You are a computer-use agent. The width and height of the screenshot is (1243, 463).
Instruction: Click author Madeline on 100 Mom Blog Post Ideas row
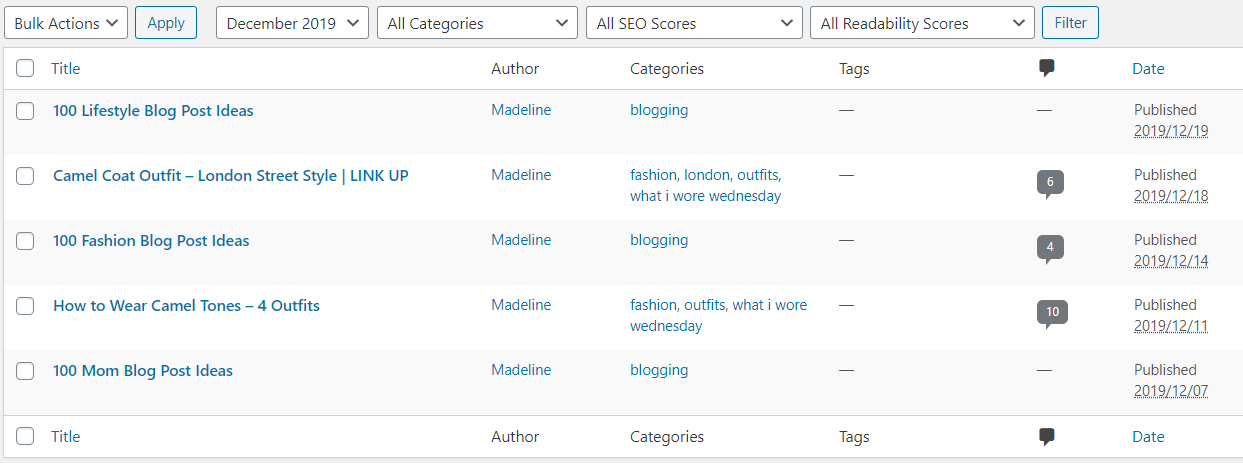tap(521, 370)
